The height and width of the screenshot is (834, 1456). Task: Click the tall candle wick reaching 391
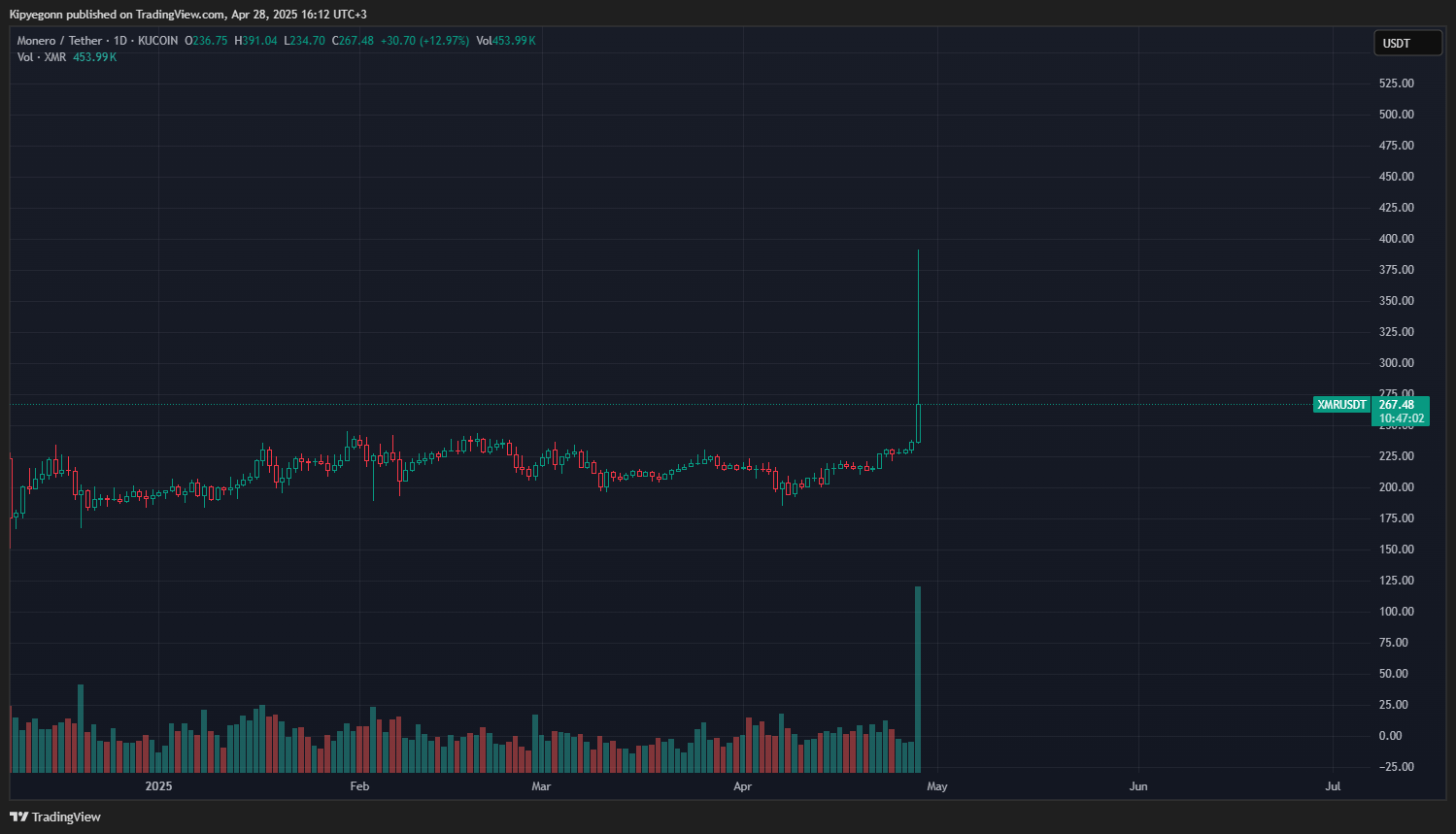[x=917, y=291]
